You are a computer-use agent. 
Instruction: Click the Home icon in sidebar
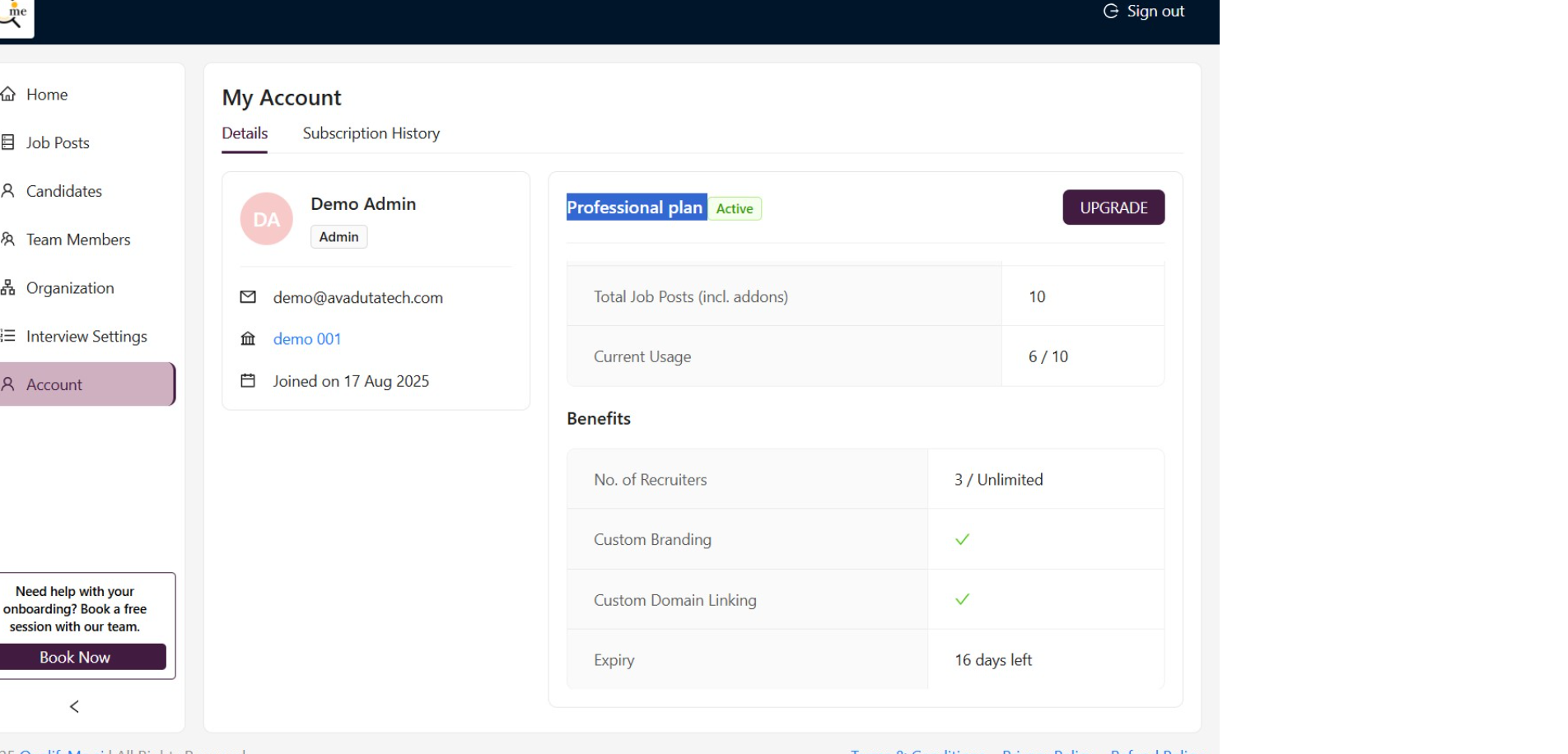[8, 94]
